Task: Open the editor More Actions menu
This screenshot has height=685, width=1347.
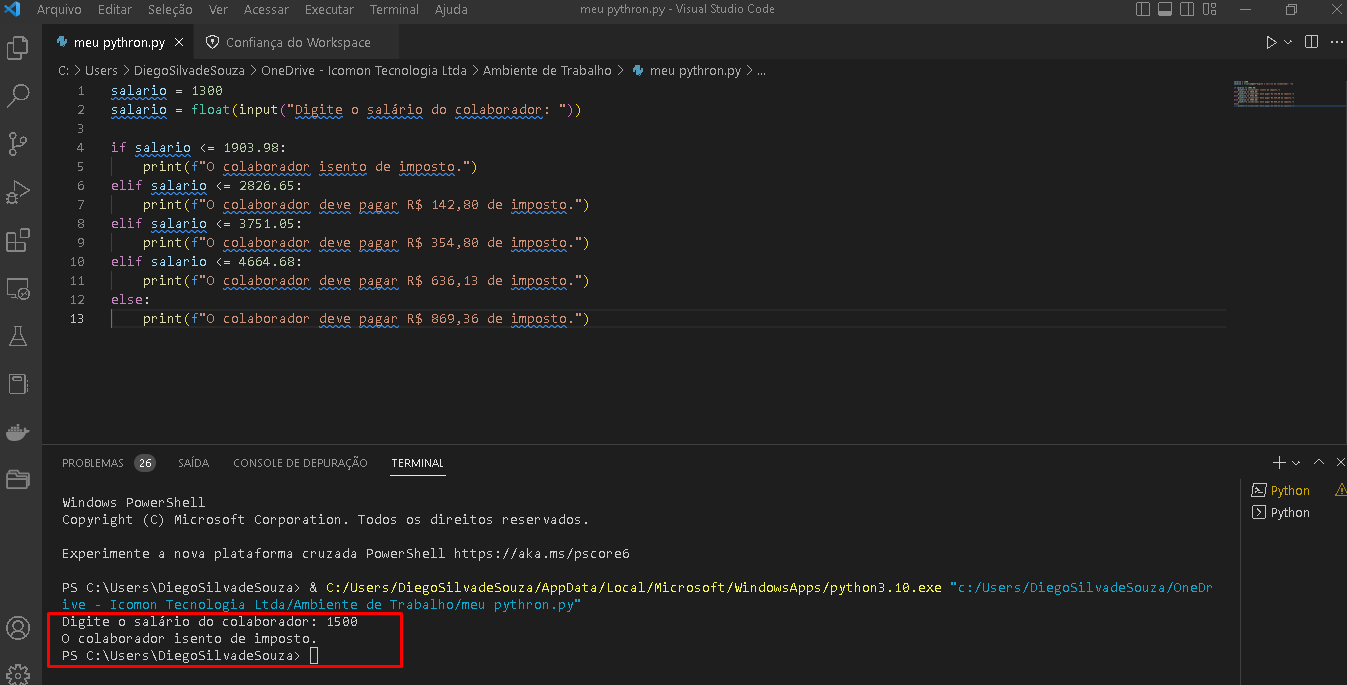Action: click(1337, 42)
